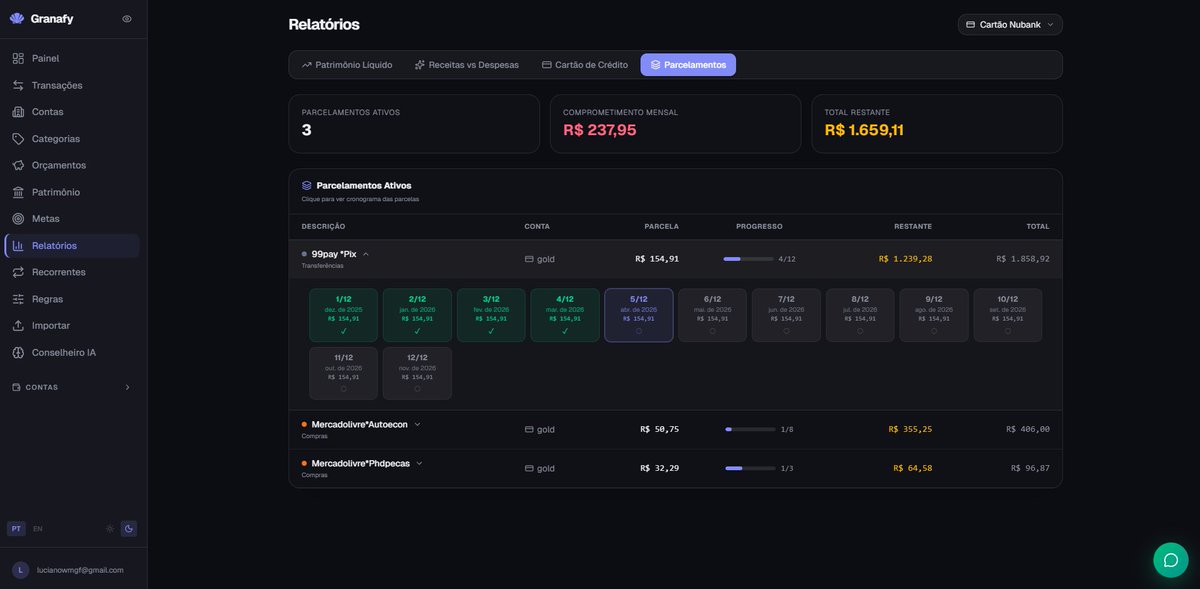Click the Conselheiro IA globe icon

point(18,353)
